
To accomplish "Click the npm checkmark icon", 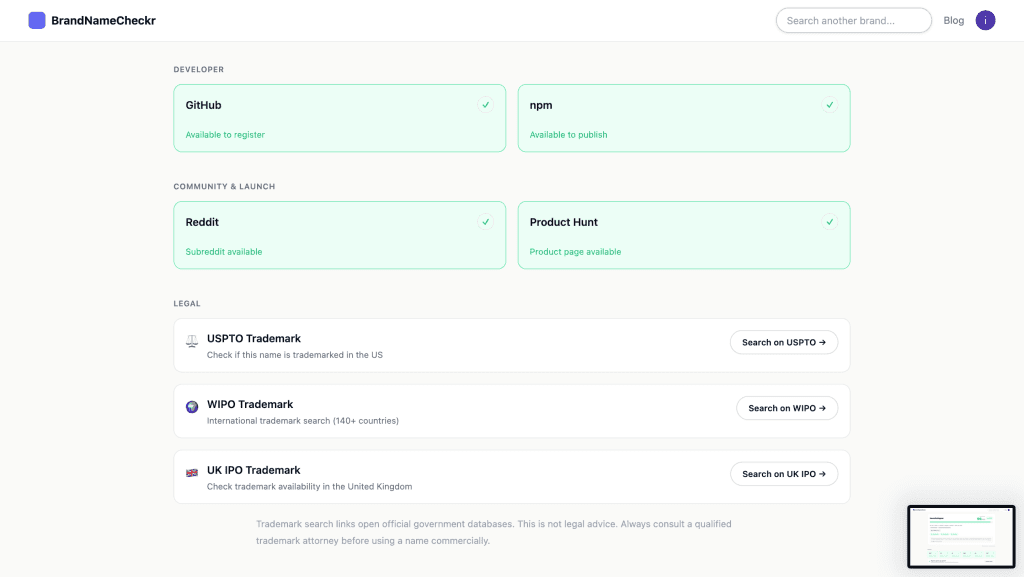I will point(829,104).
